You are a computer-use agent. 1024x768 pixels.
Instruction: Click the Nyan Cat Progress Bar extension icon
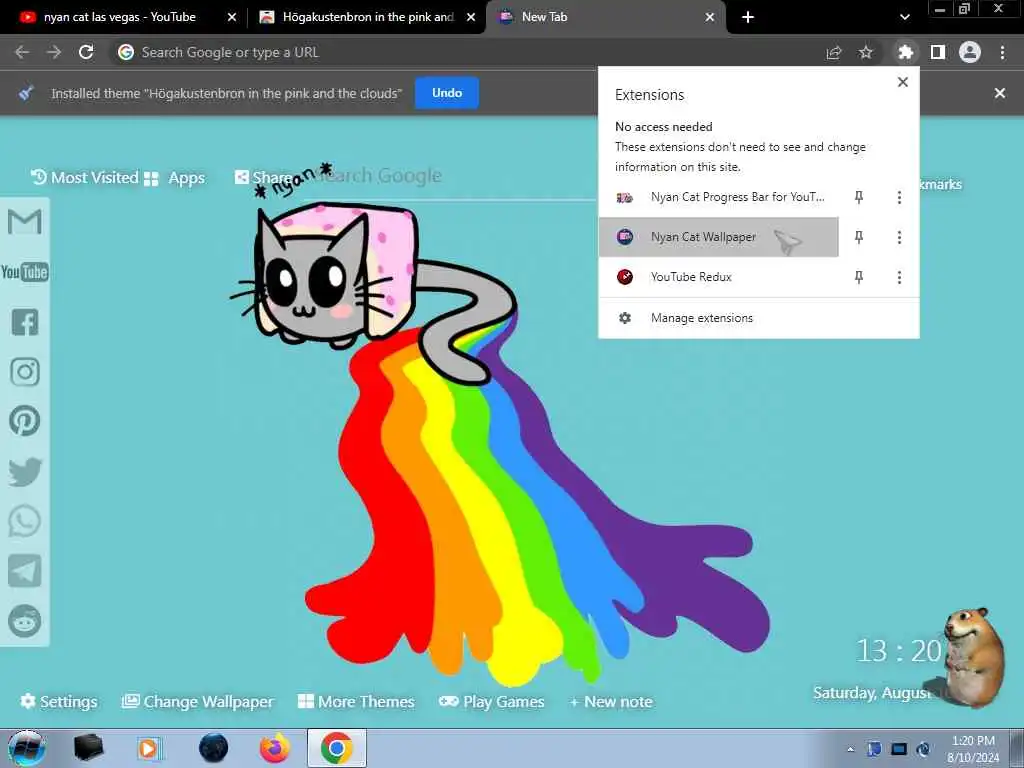pos(625,197)
